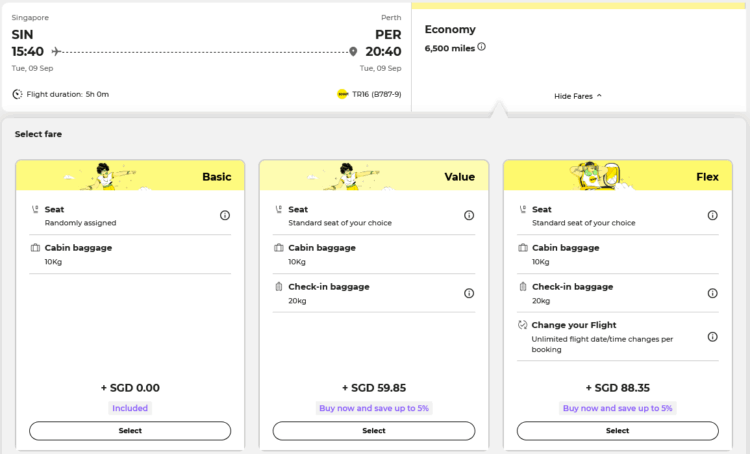750x454 pixels.
Task: Show check-in baggage info in Value fare
Action: click(x=469, y=293)
